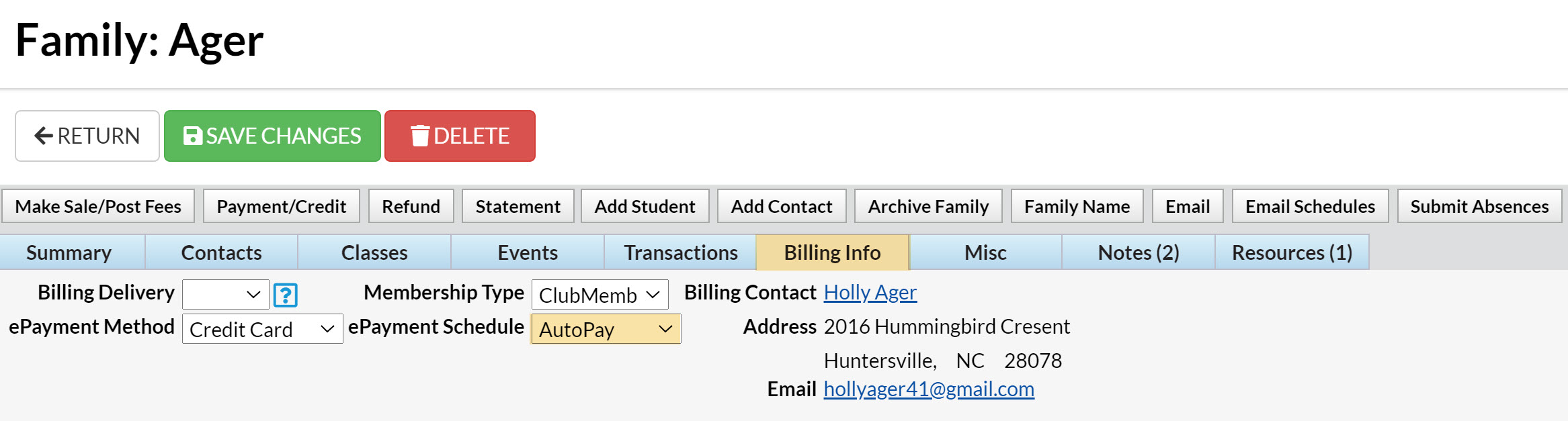Switch to the Summary tab

point(69,252)
